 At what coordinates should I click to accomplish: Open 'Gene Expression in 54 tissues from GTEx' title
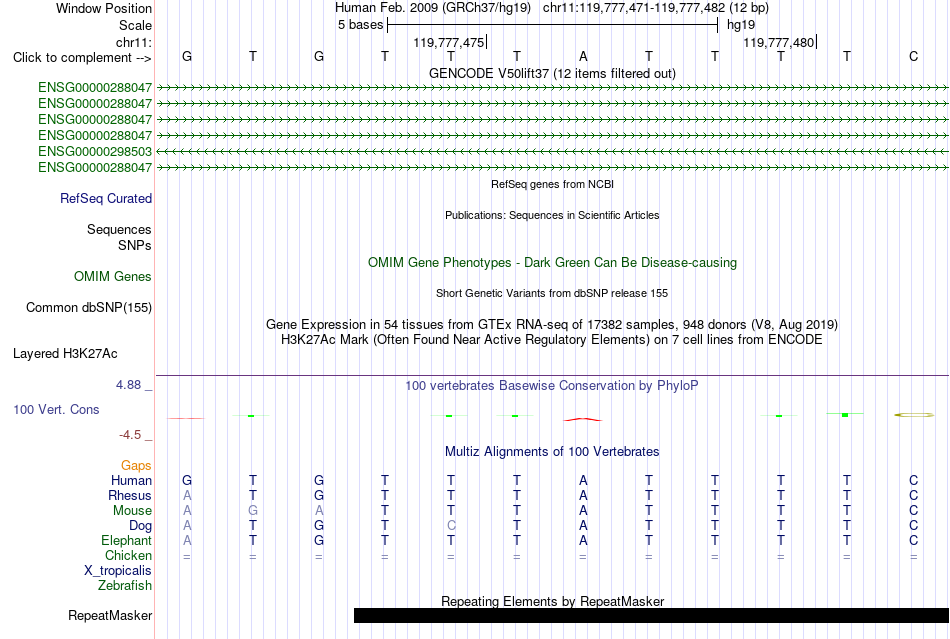tap(552, 325)
